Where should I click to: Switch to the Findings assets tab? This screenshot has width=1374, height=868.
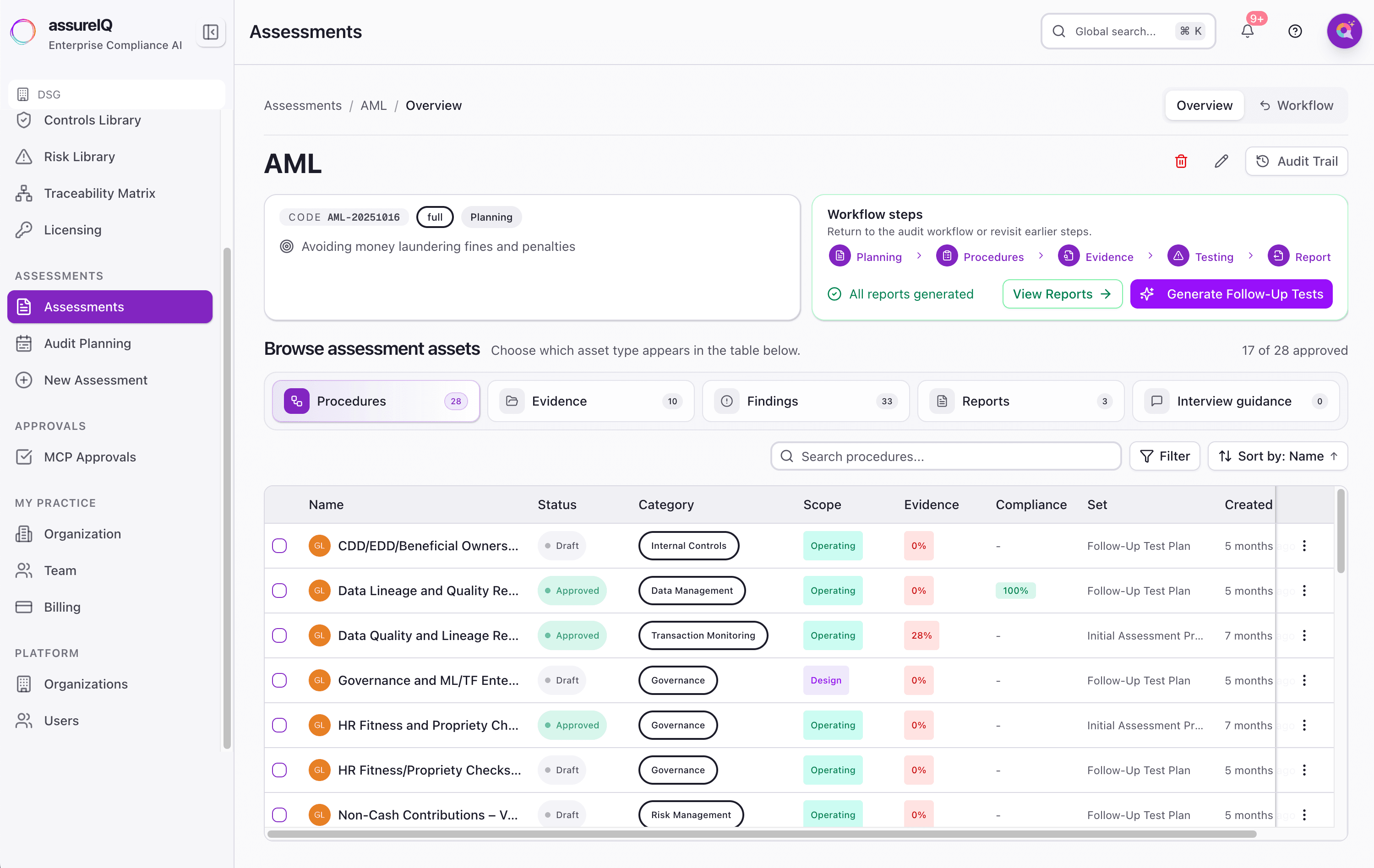pyautogui.click(x=806, y=401)
